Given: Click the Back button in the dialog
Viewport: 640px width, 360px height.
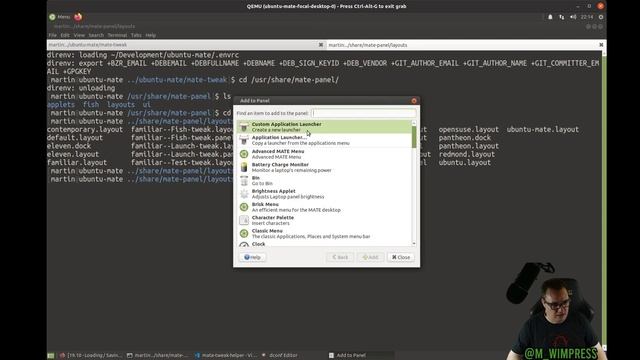Looking at the screenshot, I should pyautogui.click(x=340, y=257).
